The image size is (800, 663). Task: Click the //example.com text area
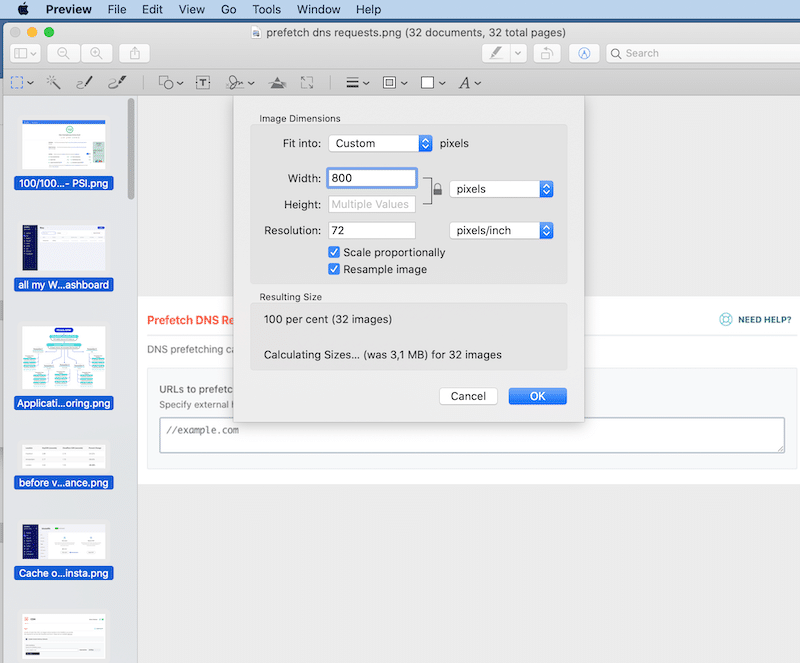472,435
